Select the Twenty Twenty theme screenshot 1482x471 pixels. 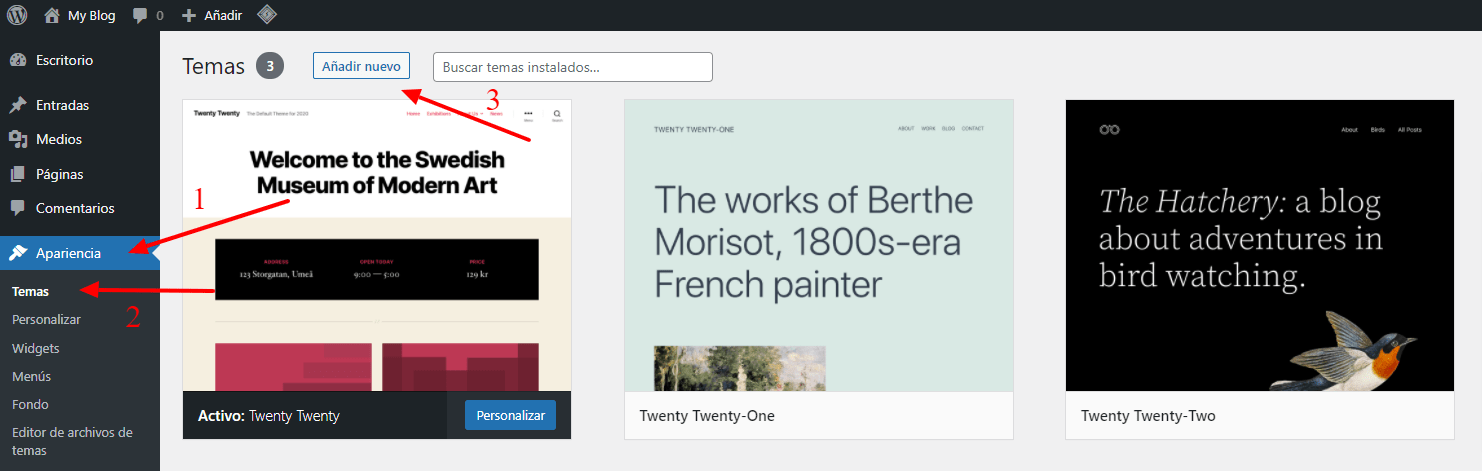point(377,245)
